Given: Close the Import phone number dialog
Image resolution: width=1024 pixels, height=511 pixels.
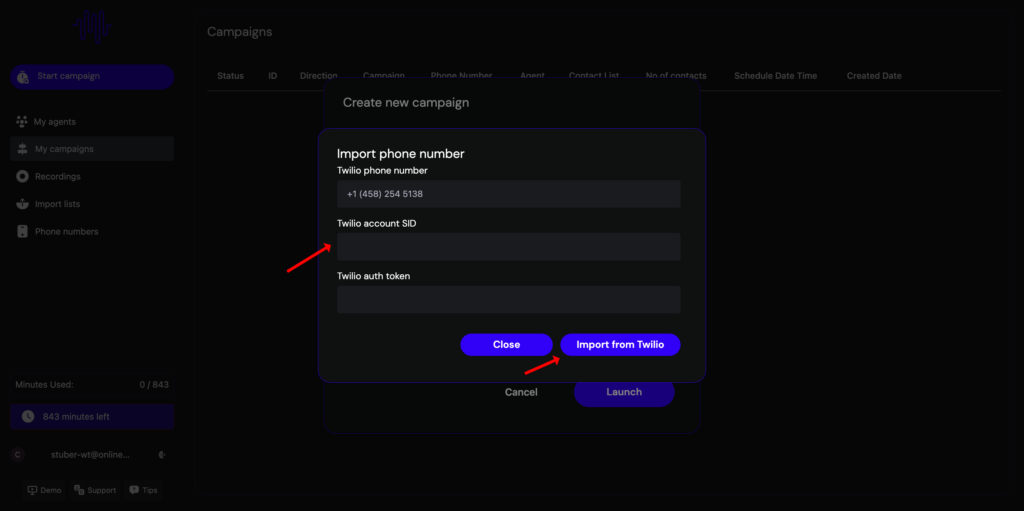Looking at the screenshot, I should pyautogui.click(x=506, y=344).
